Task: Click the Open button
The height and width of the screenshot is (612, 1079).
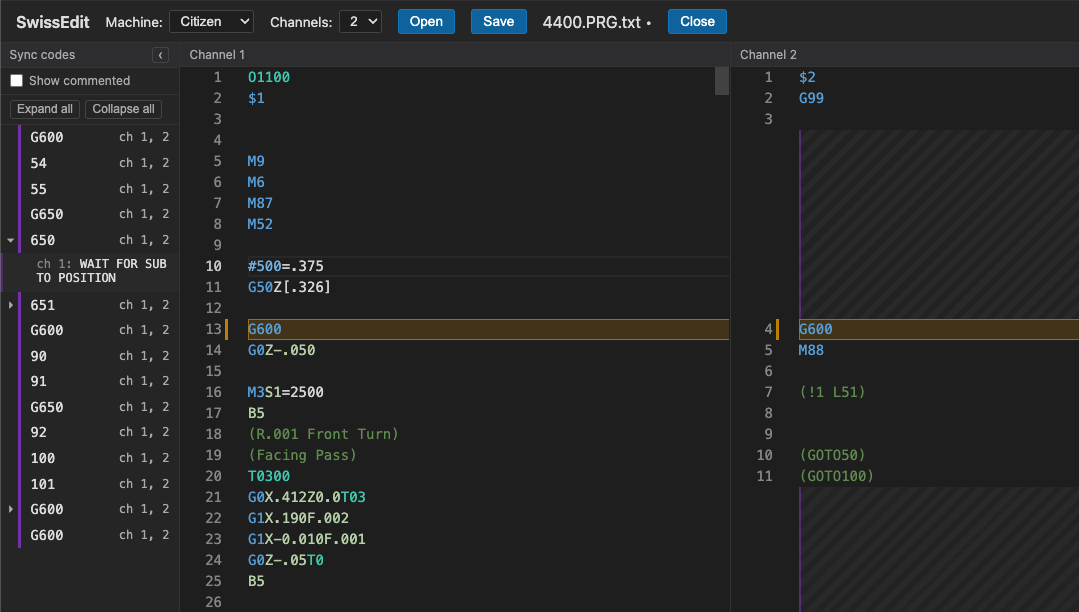Action: (426, 21)
